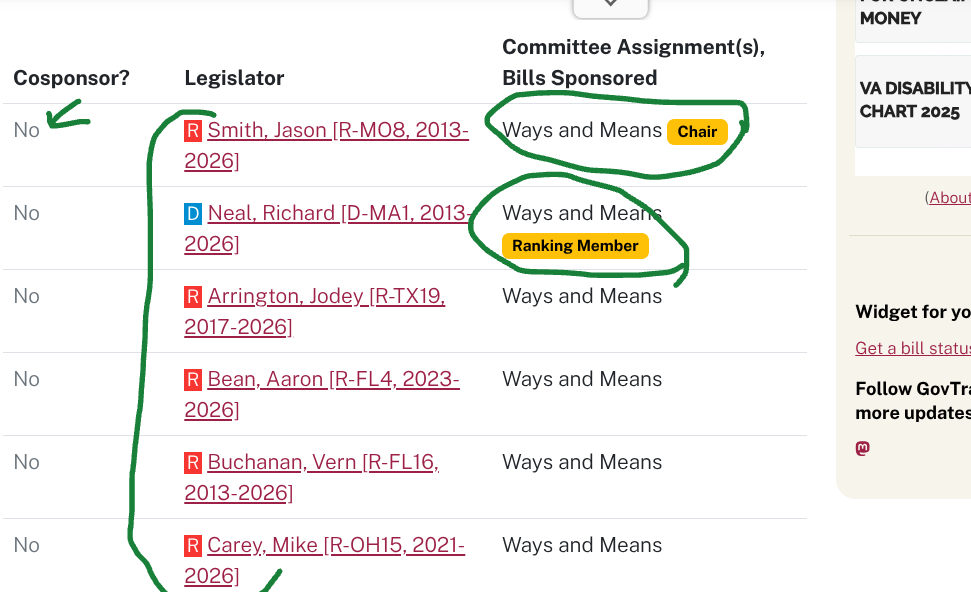This screenshot has height=592, width=971.
Task: Open Smith, Jason legislator link
Action: (337, 130)
